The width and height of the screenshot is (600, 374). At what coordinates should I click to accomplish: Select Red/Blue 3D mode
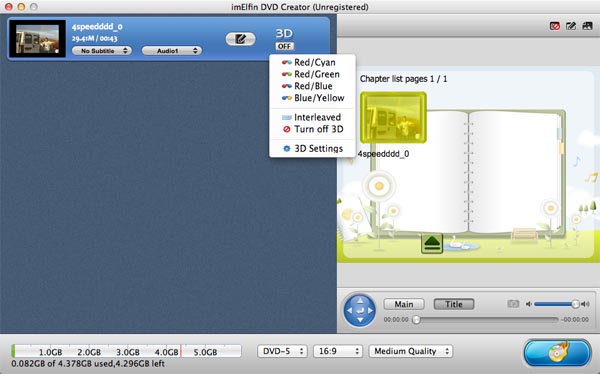click(x=312, y=86)
